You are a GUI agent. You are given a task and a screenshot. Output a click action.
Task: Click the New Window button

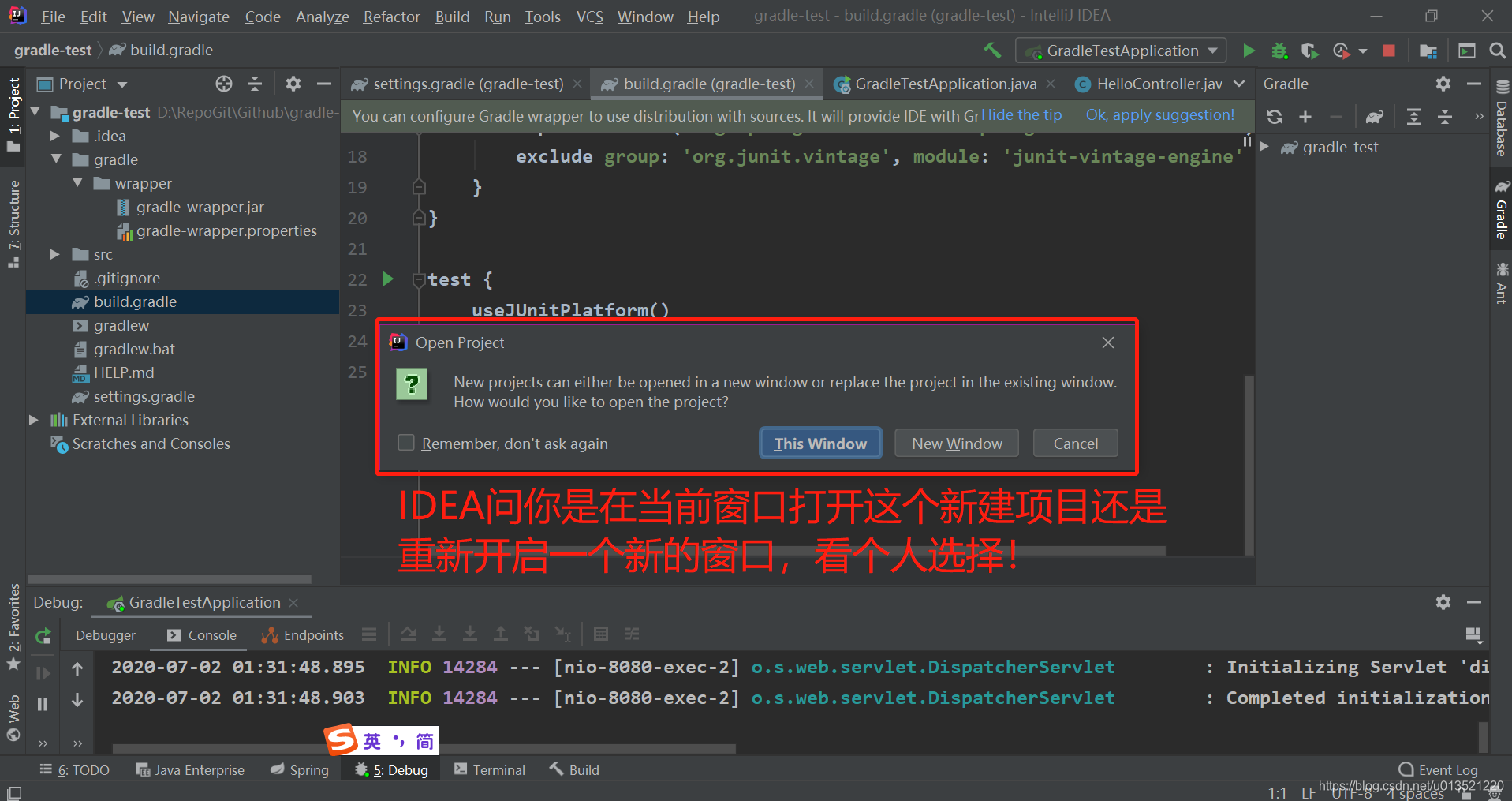(957, 444)
